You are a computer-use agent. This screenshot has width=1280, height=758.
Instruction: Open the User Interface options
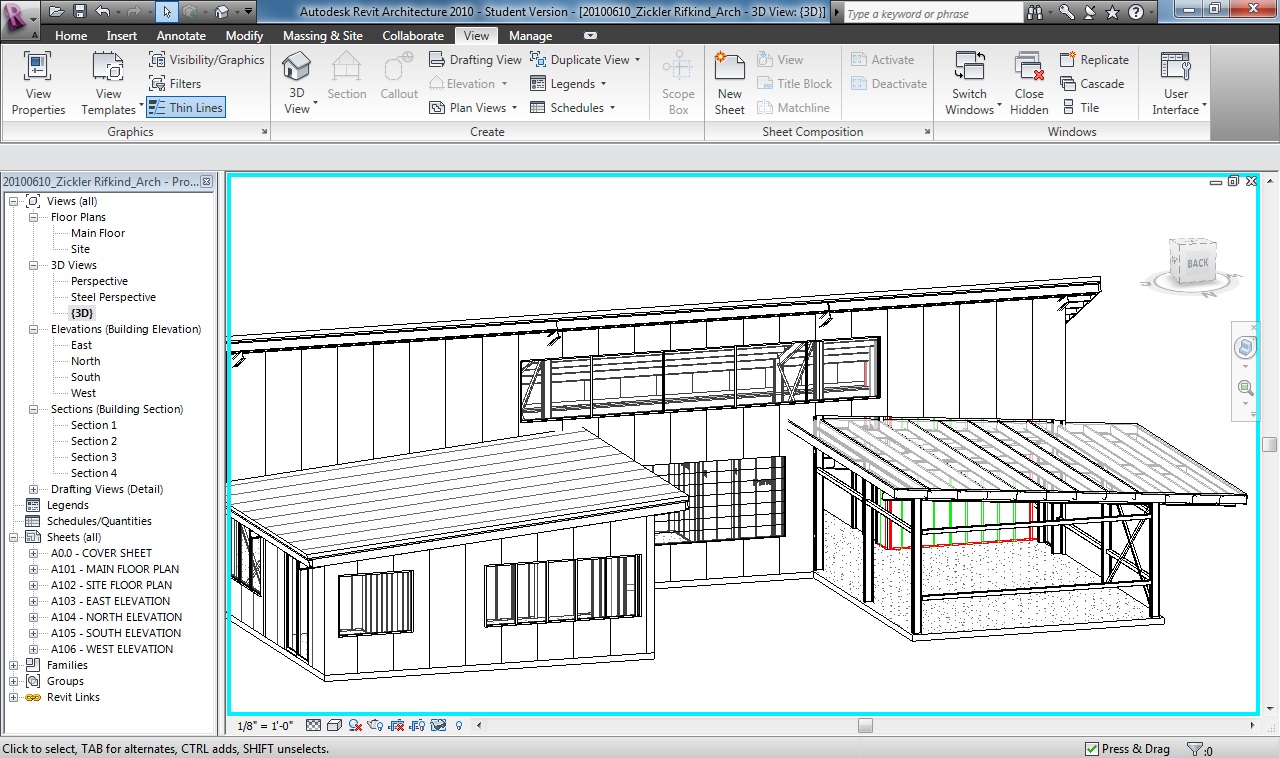click(1176, 83)
